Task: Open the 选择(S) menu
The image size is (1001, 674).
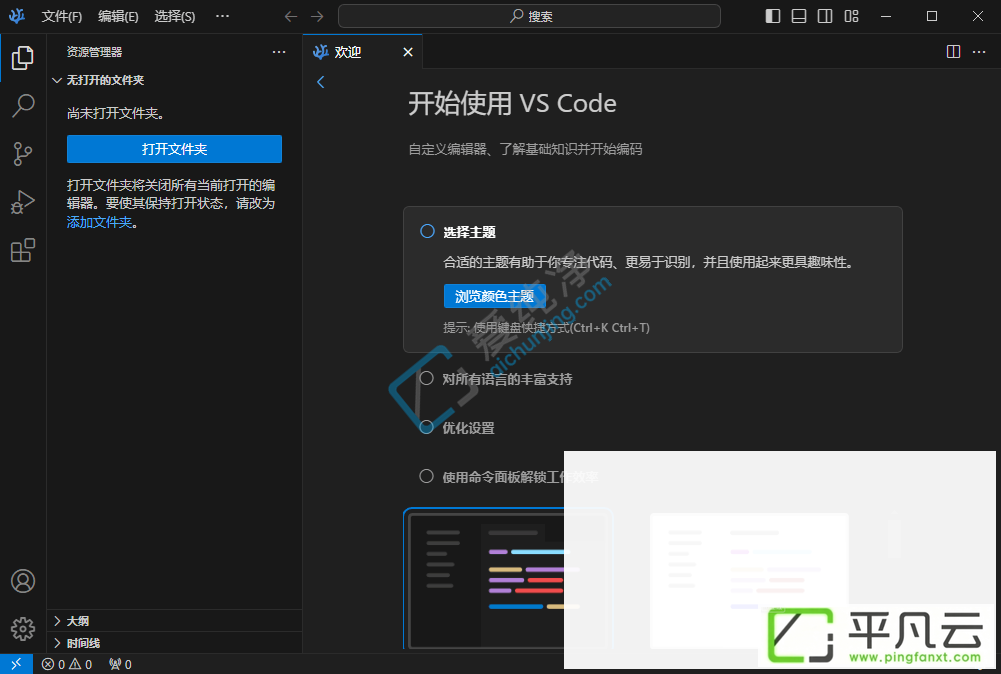Action: [175, 17]
